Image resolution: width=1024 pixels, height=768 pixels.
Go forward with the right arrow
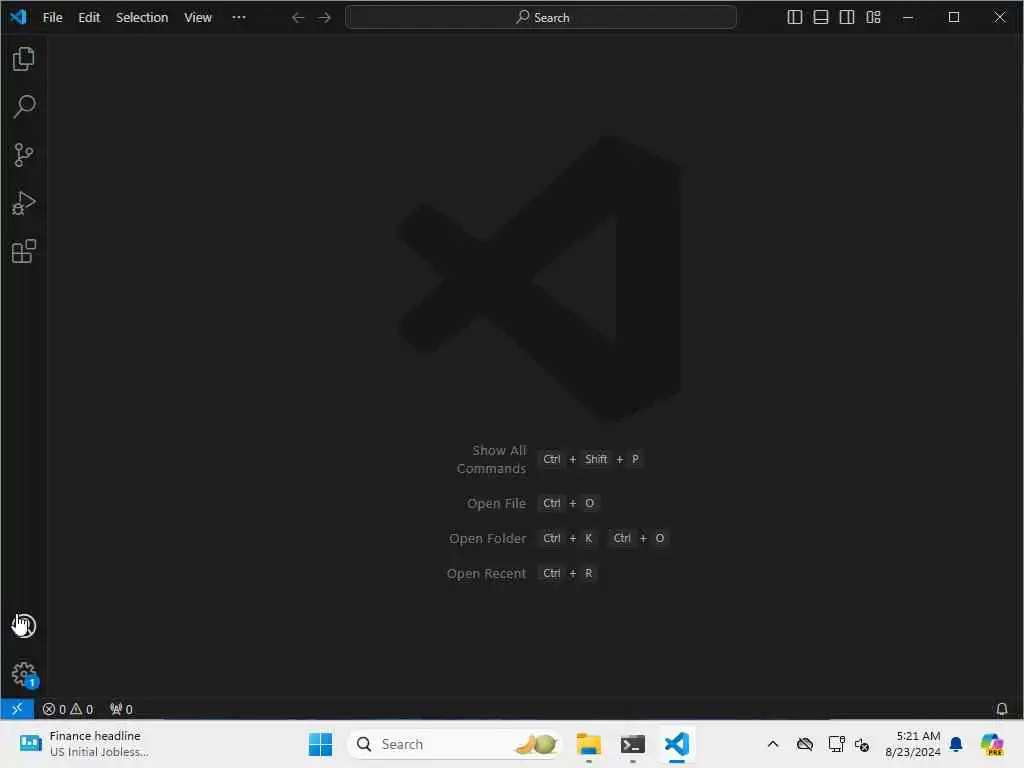[325, 18]
